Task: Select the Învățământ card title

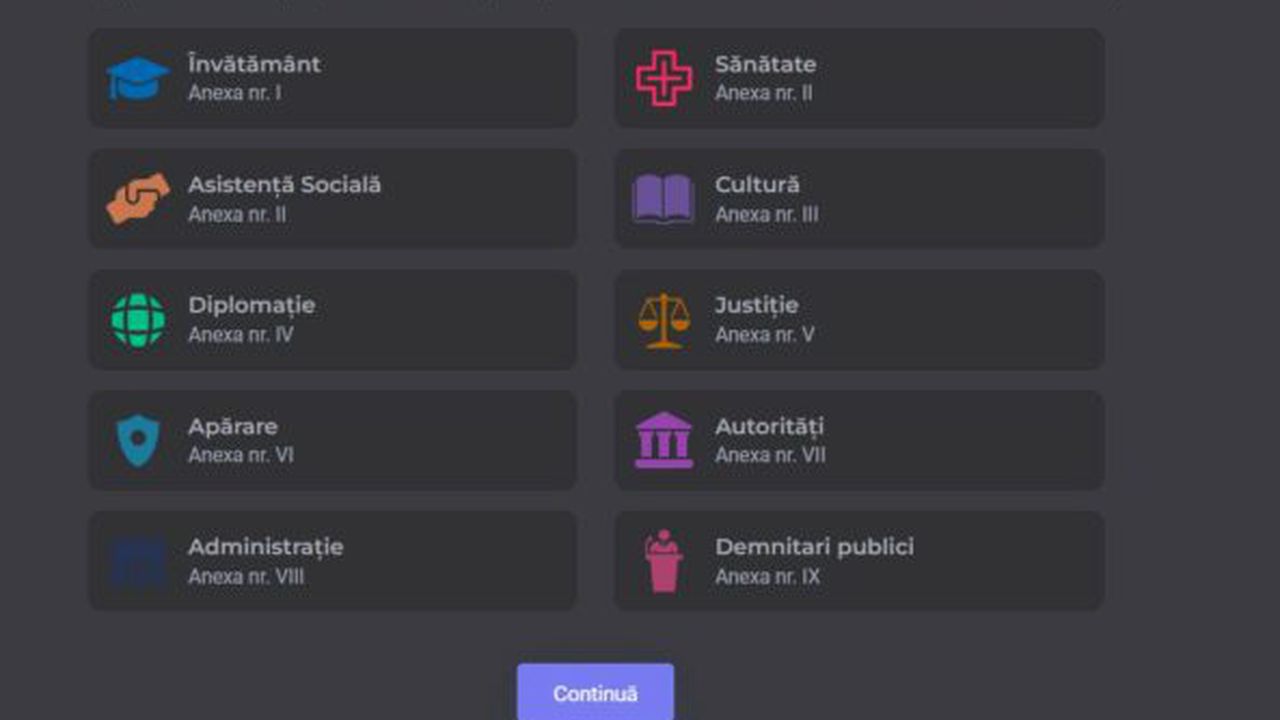Action: [254, 64]
